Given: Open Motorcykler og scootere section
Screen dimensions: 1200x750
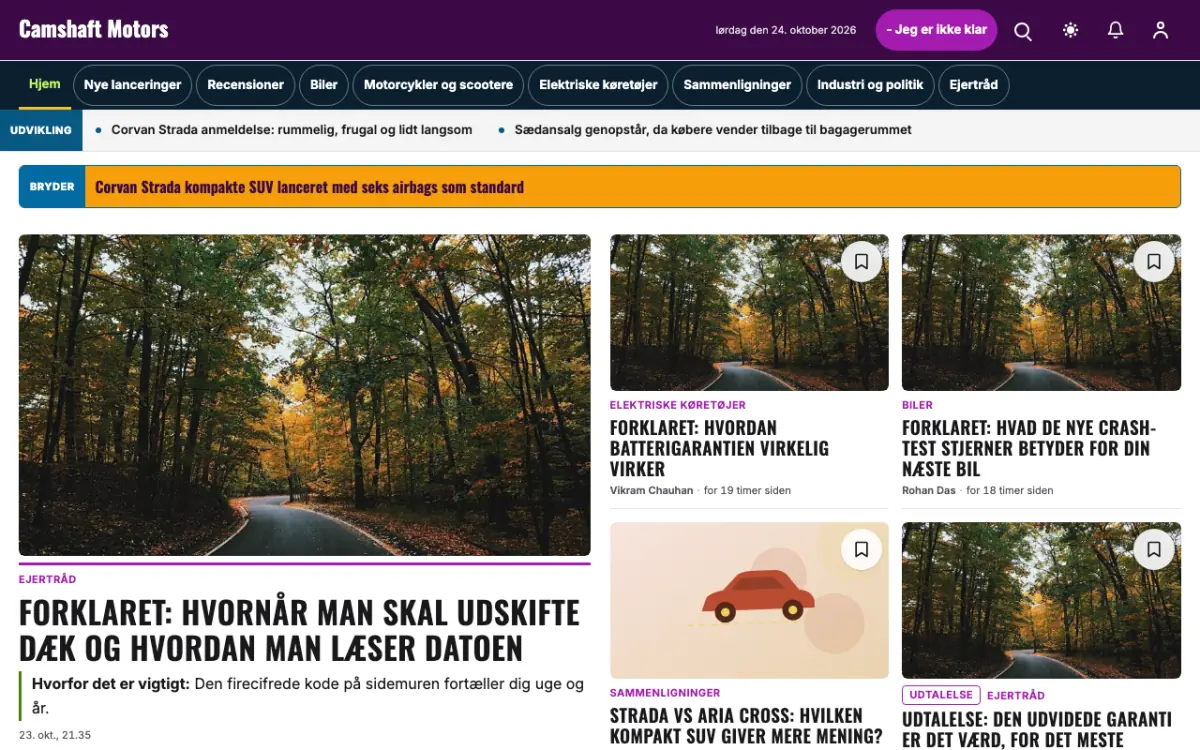Looking at the screenshot, I should [x=438, y=85].
